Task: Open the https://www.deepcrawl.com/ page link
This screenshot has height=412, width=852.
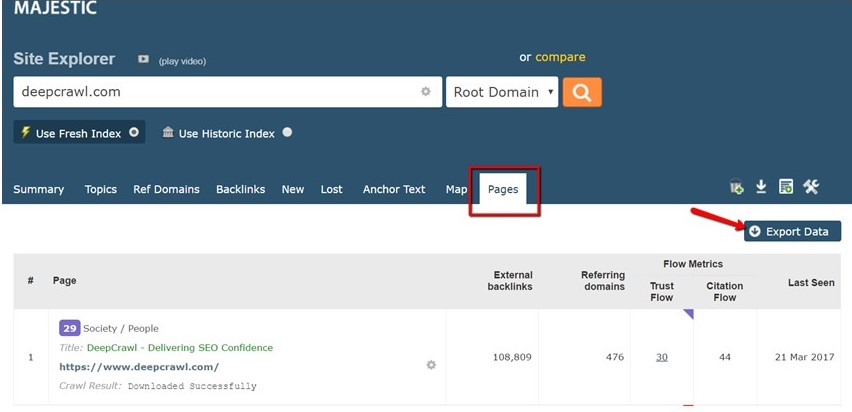Action: (x=139, y=366)
